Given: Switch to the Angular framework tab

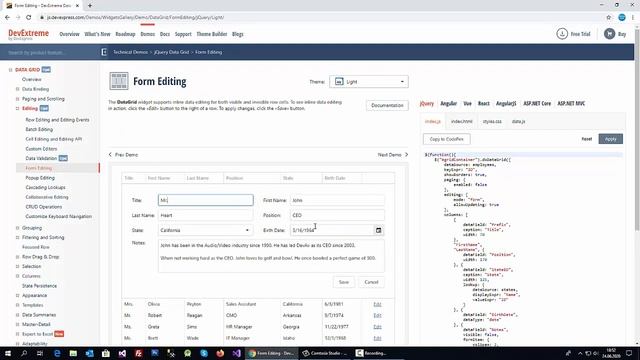Looking at the screenshot, I should pos(449,104).
